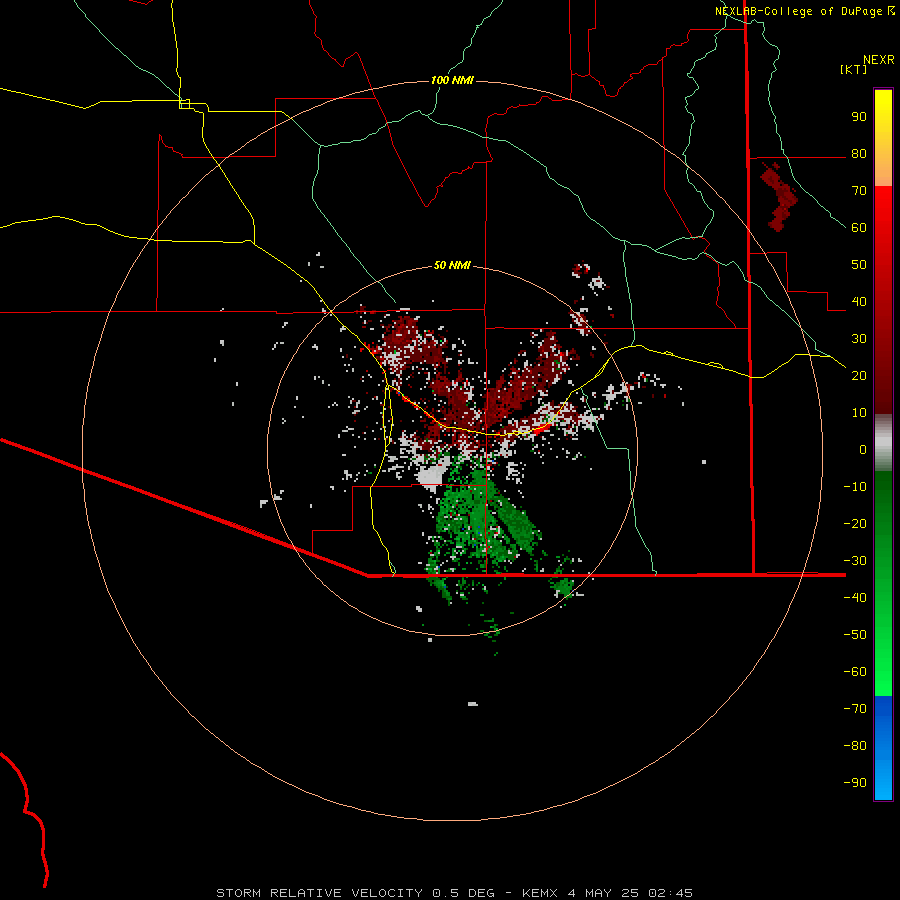Click the 50 value on velocity scale

[859, 265]
